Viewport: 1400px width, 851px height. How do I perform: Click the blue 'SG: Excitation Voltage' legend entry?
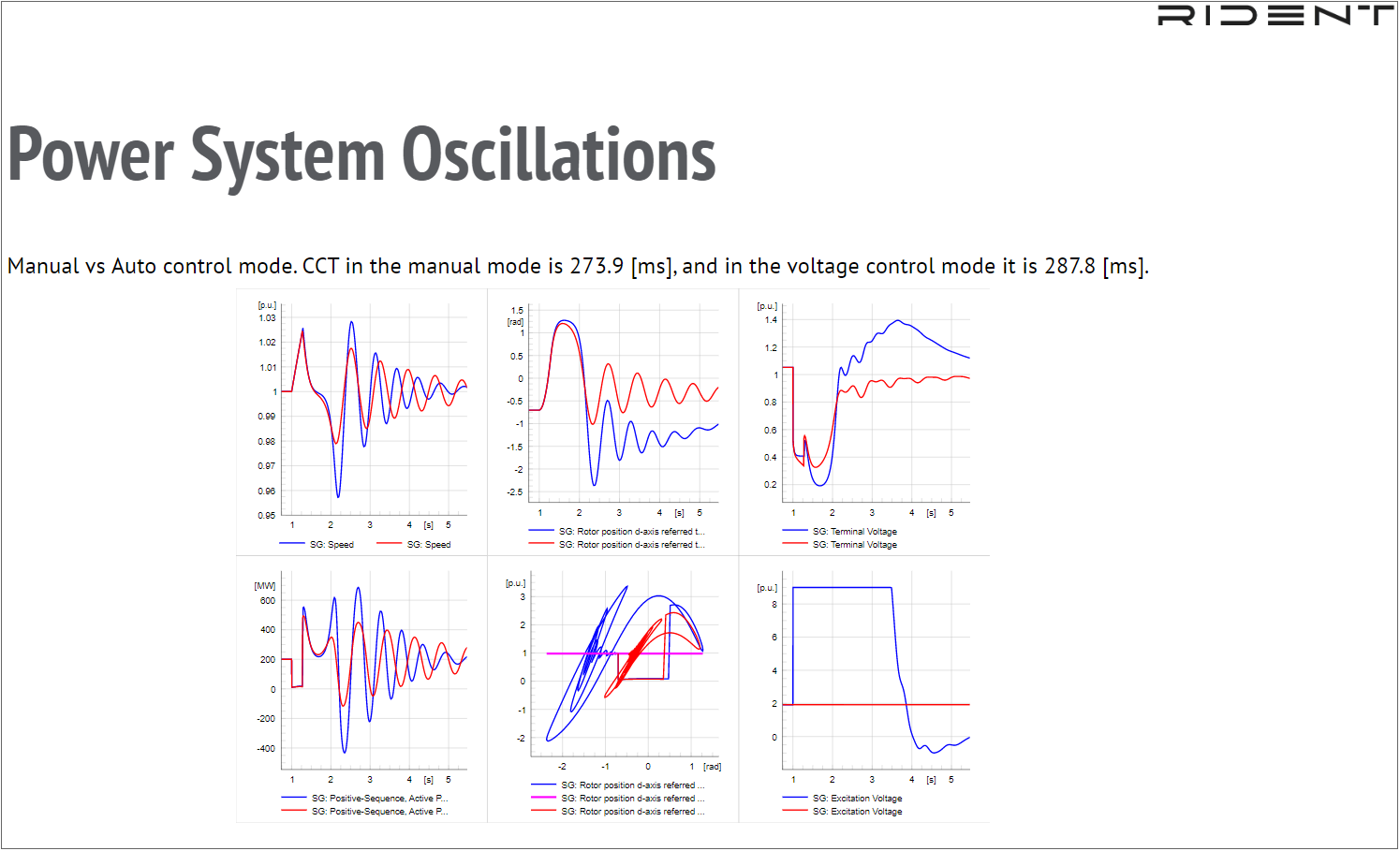coord(842,799)
